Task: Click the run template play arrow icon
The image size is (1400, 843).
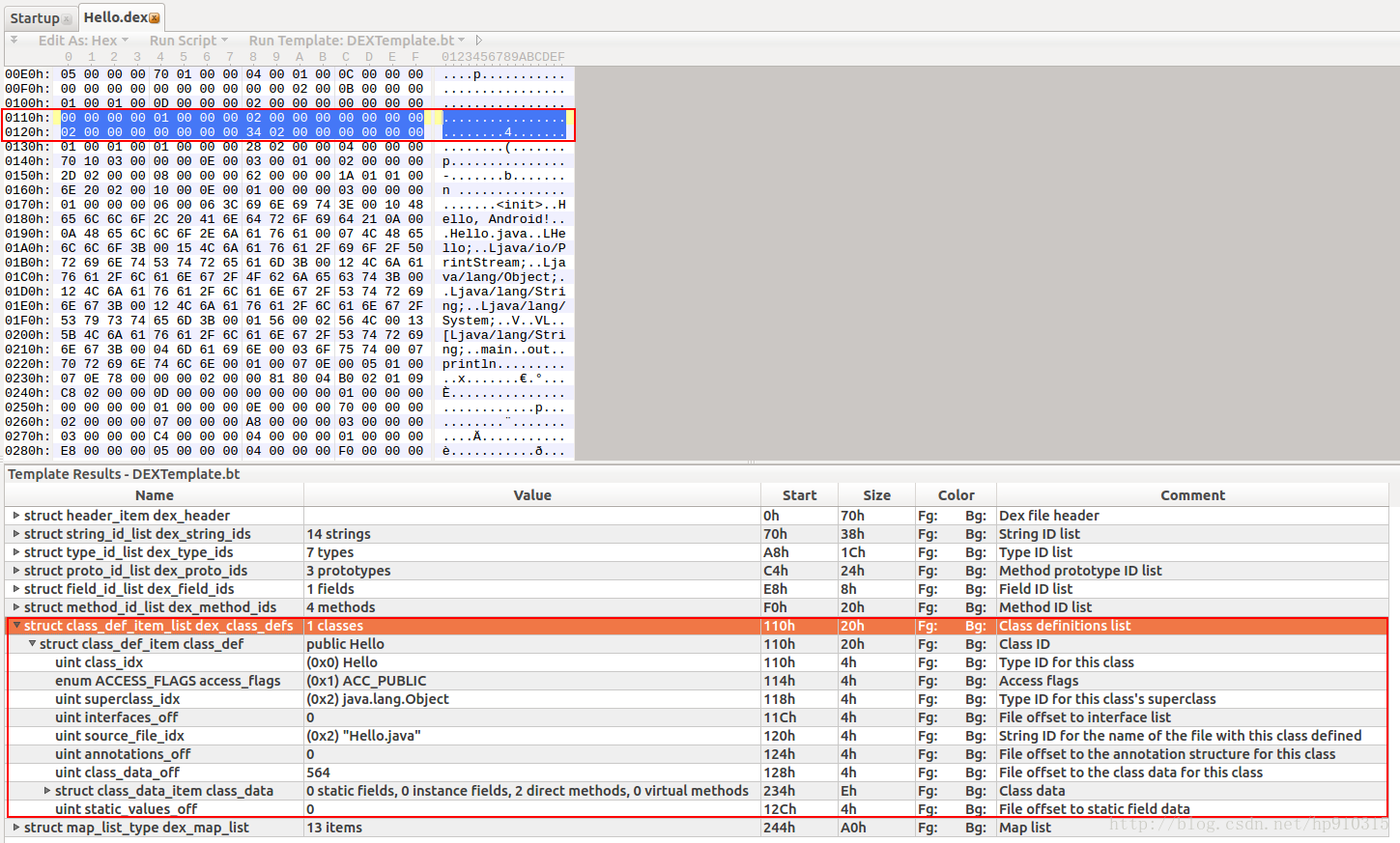Action: pyautogui.click(x=479, y=41)
